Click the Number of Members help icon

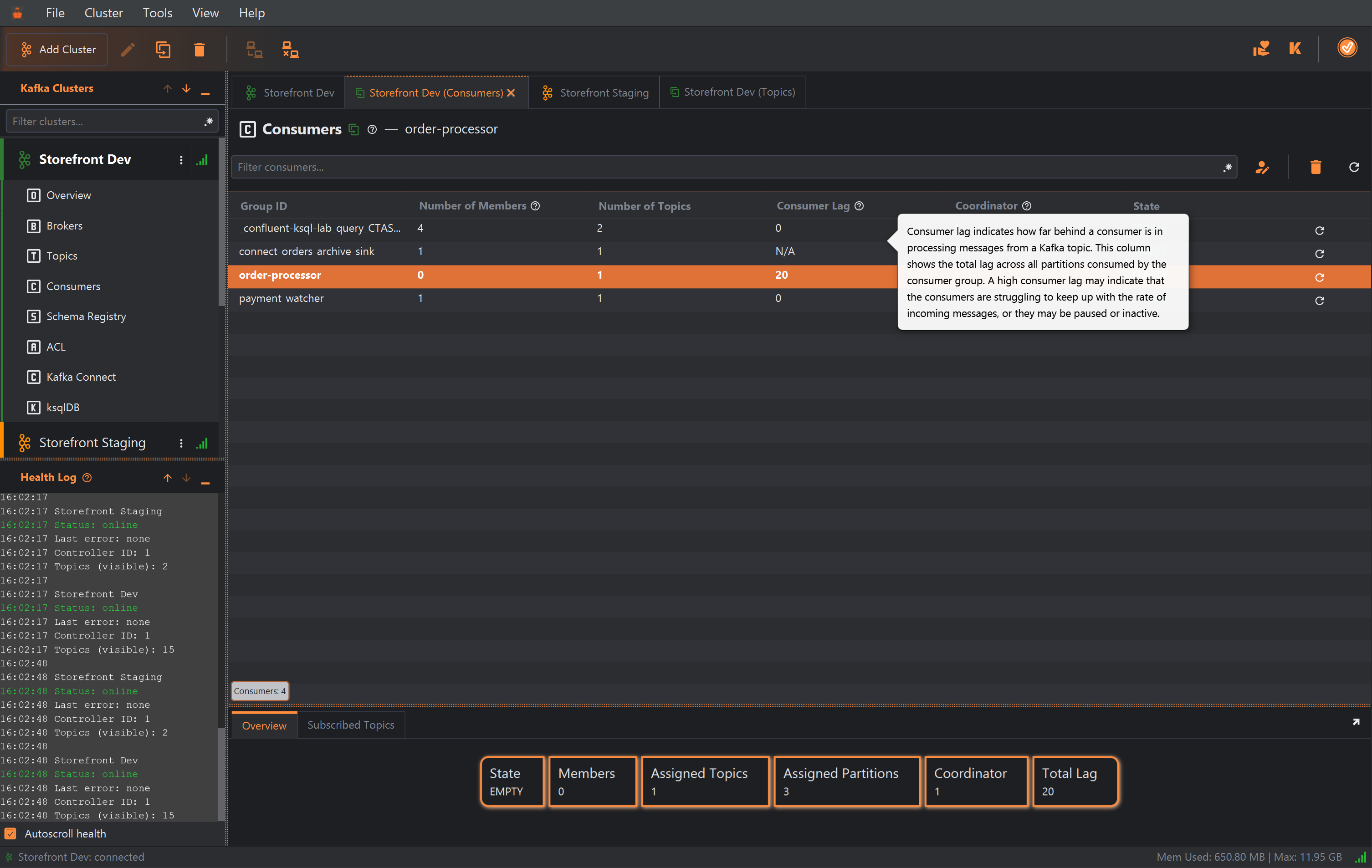[535, 205]
